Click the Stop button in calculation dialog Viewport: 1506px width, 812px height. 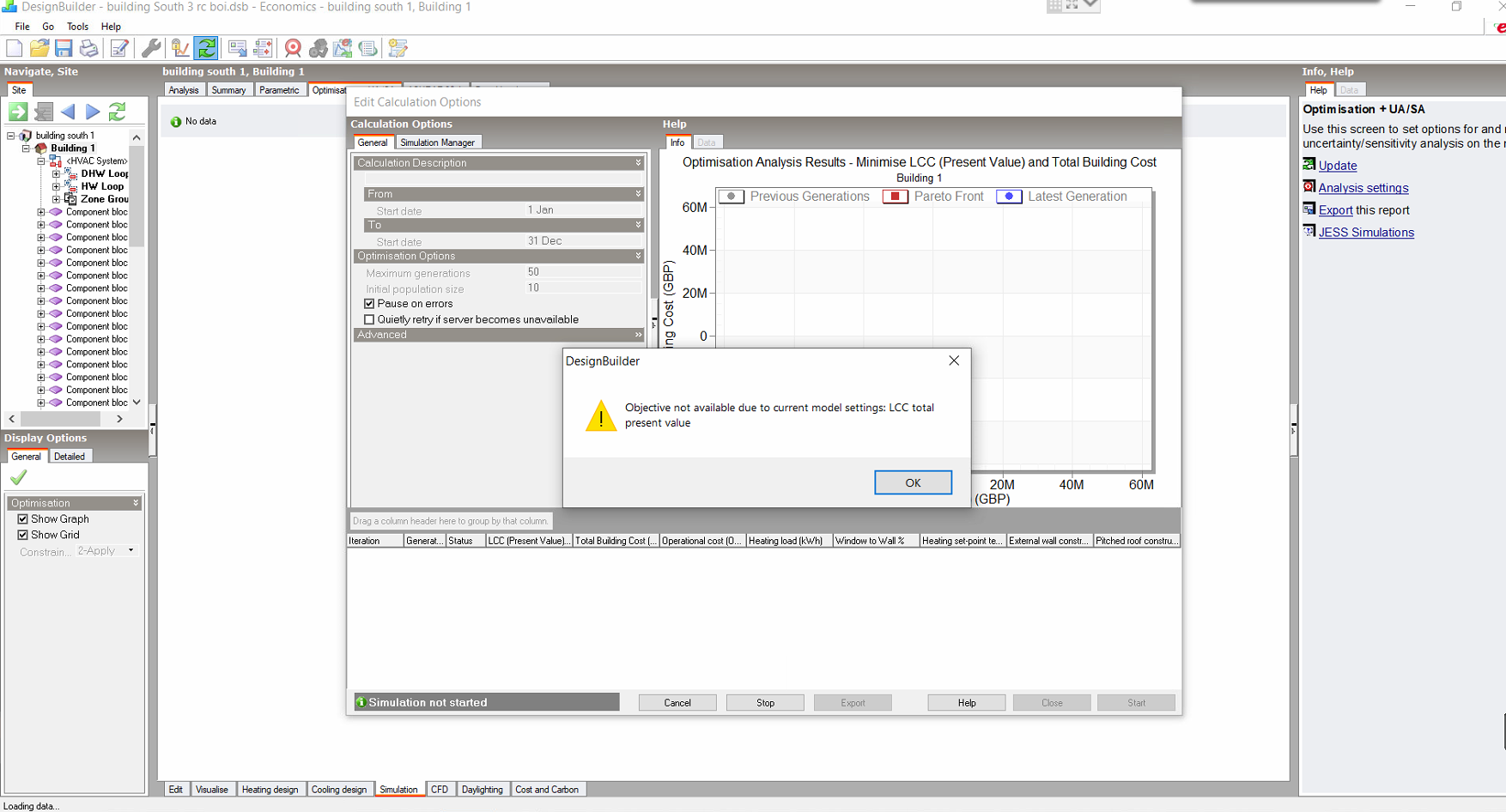[765, 703]
